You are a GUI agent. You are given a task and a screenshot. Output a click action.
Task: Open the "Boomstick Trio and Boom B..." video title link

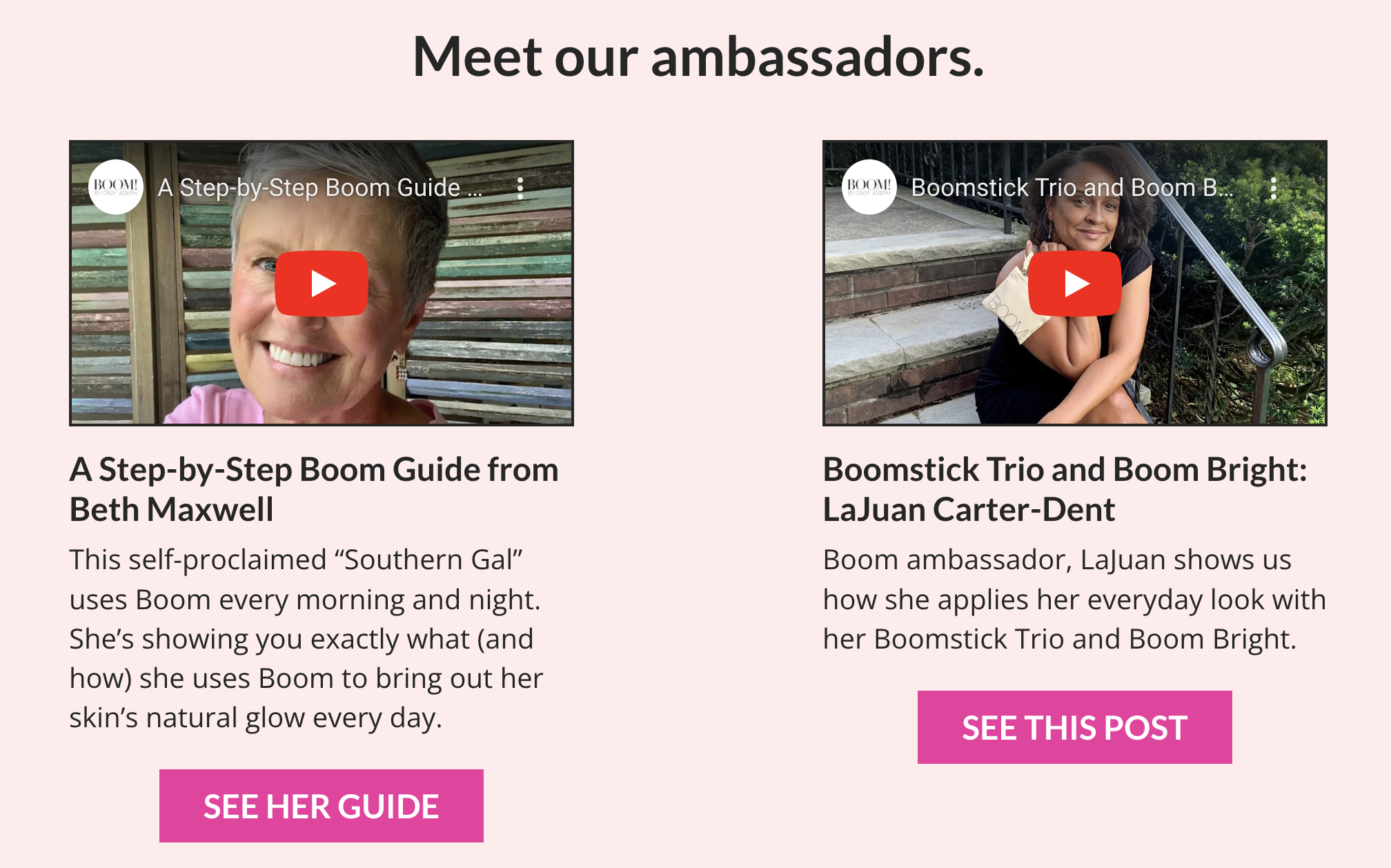1071,188
